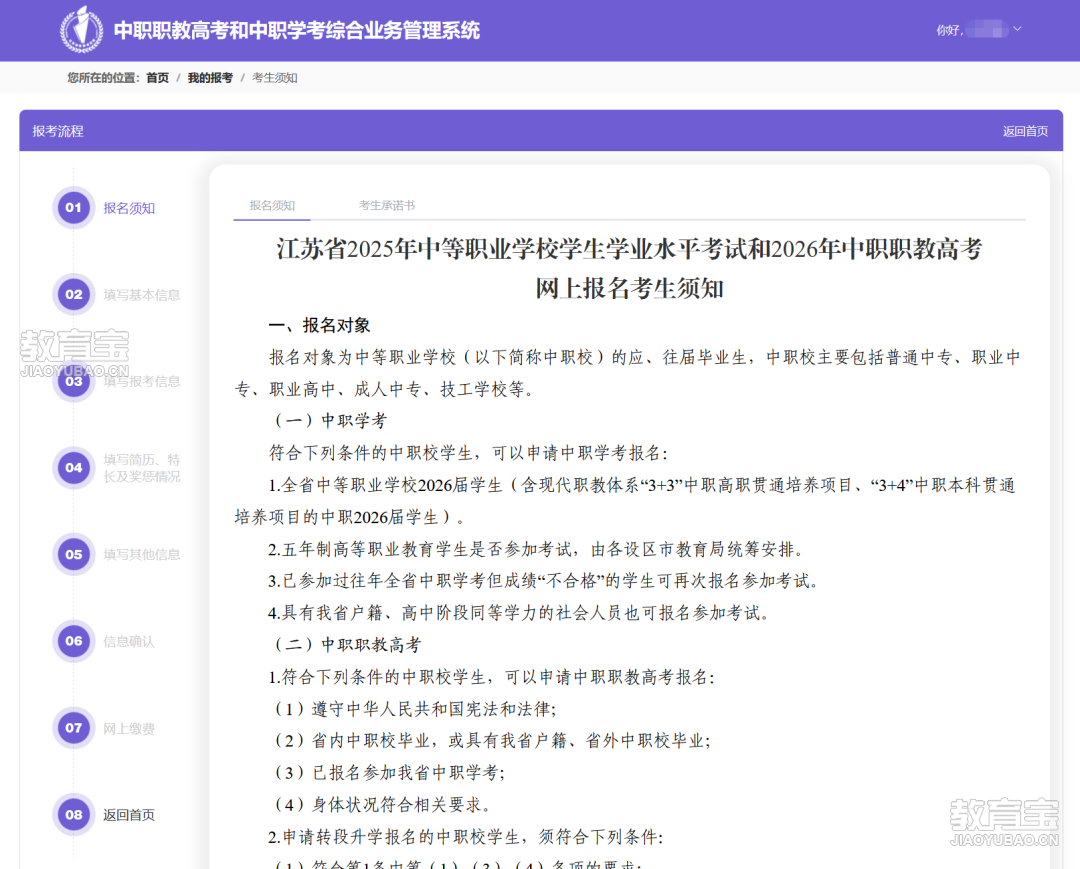Click the line 符合下列条件的中职校学生，可以申请中职学考报名
This screenshot has height=869, width=1080.
468,453
